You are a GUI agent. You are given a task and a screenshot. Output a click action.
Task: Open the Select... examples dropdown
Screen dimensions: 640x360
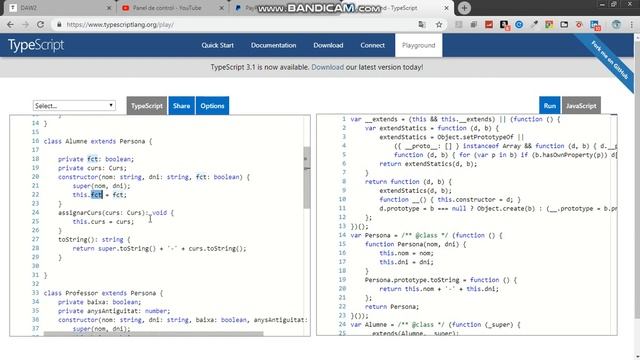tap(74, 106)
